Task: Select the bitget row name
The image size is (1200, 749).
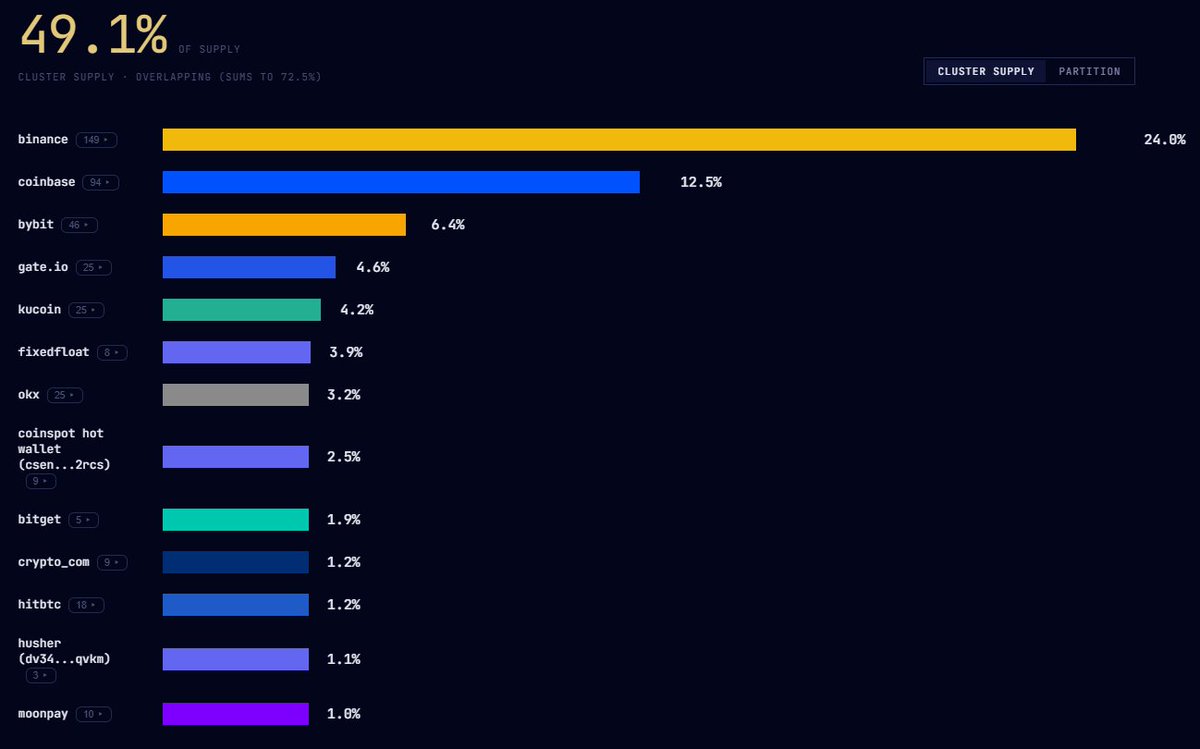Action: tap(40, 519)
